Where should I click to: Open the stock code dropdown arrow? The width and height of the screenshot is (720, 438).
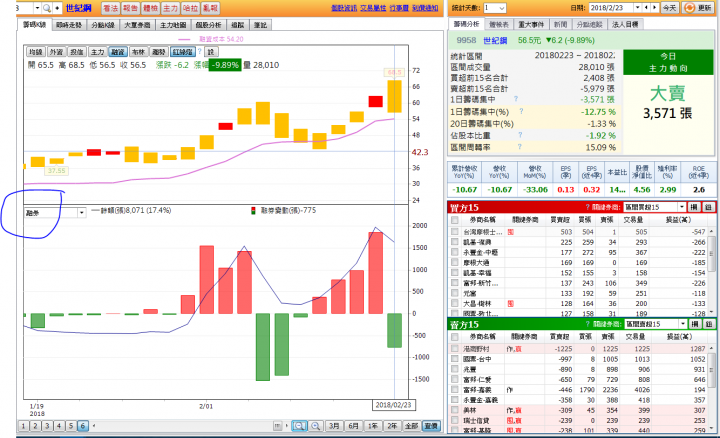pyautogui.click(x=37, y=8)
